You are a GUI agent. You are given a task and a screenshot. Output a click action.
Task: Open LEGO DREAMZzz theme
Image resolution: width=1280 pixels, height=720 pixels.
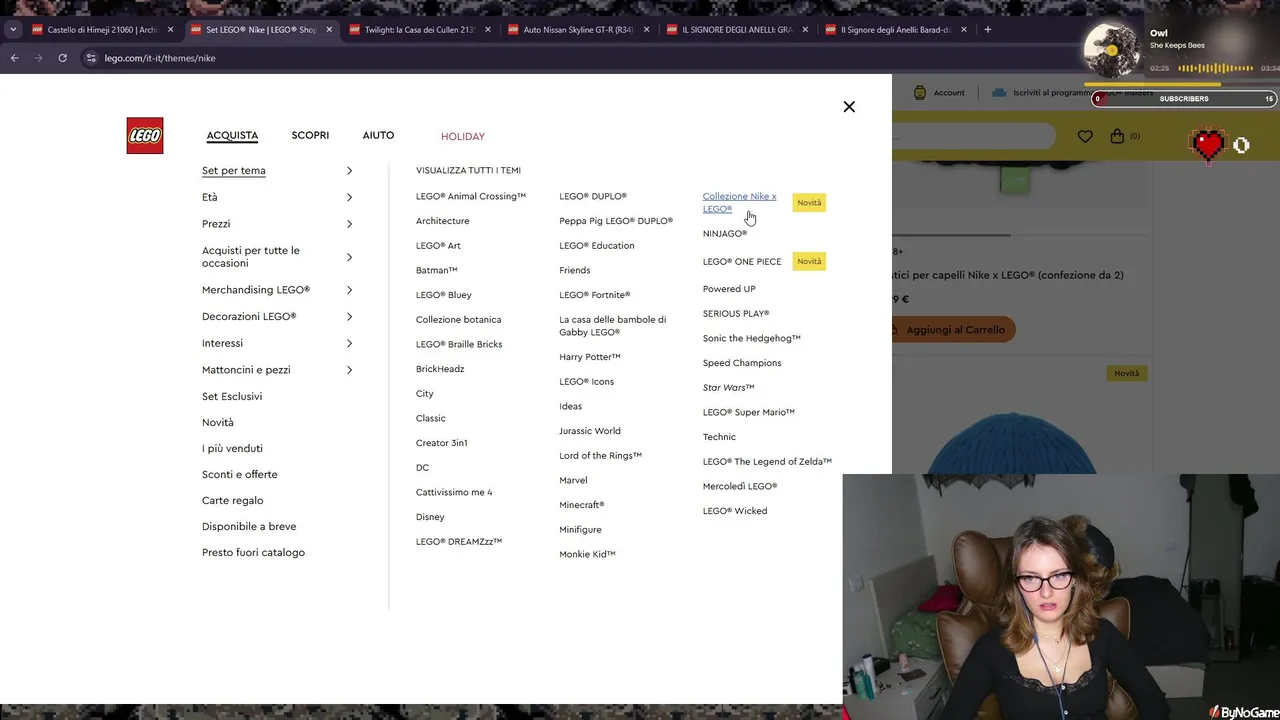click(459, 542)
